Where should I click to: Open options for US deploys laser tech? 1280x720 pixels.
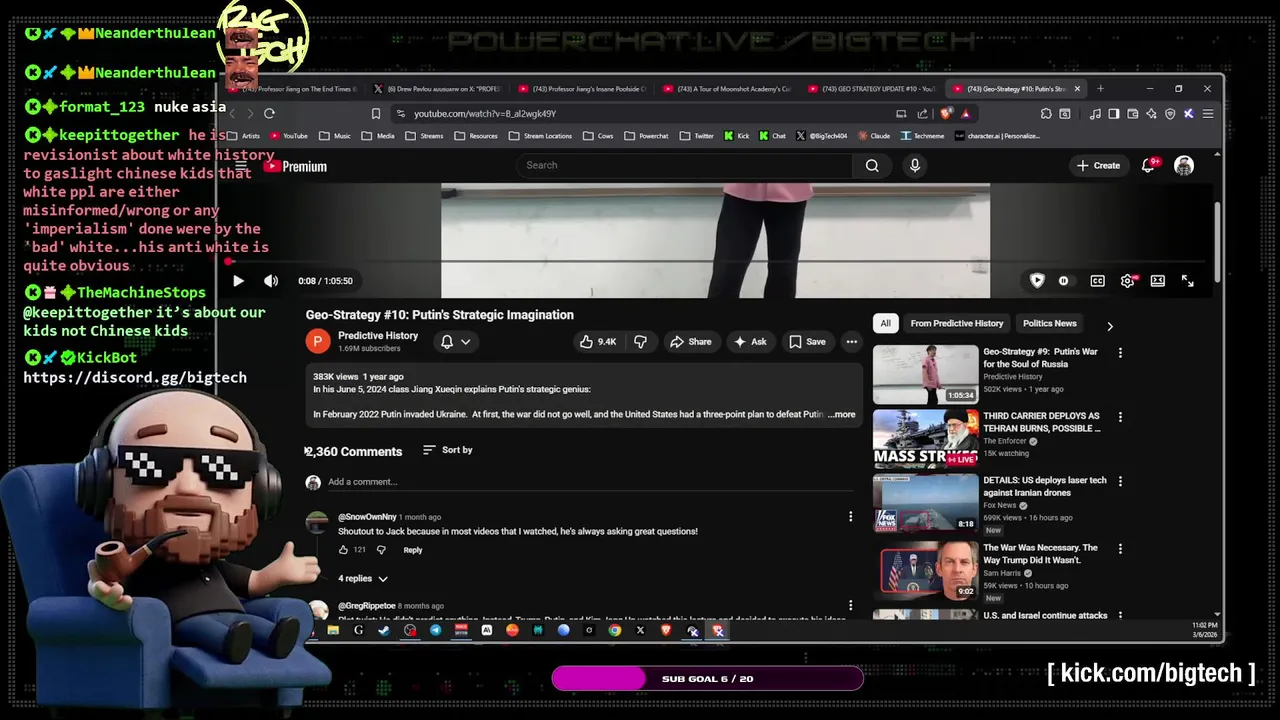1120,481
